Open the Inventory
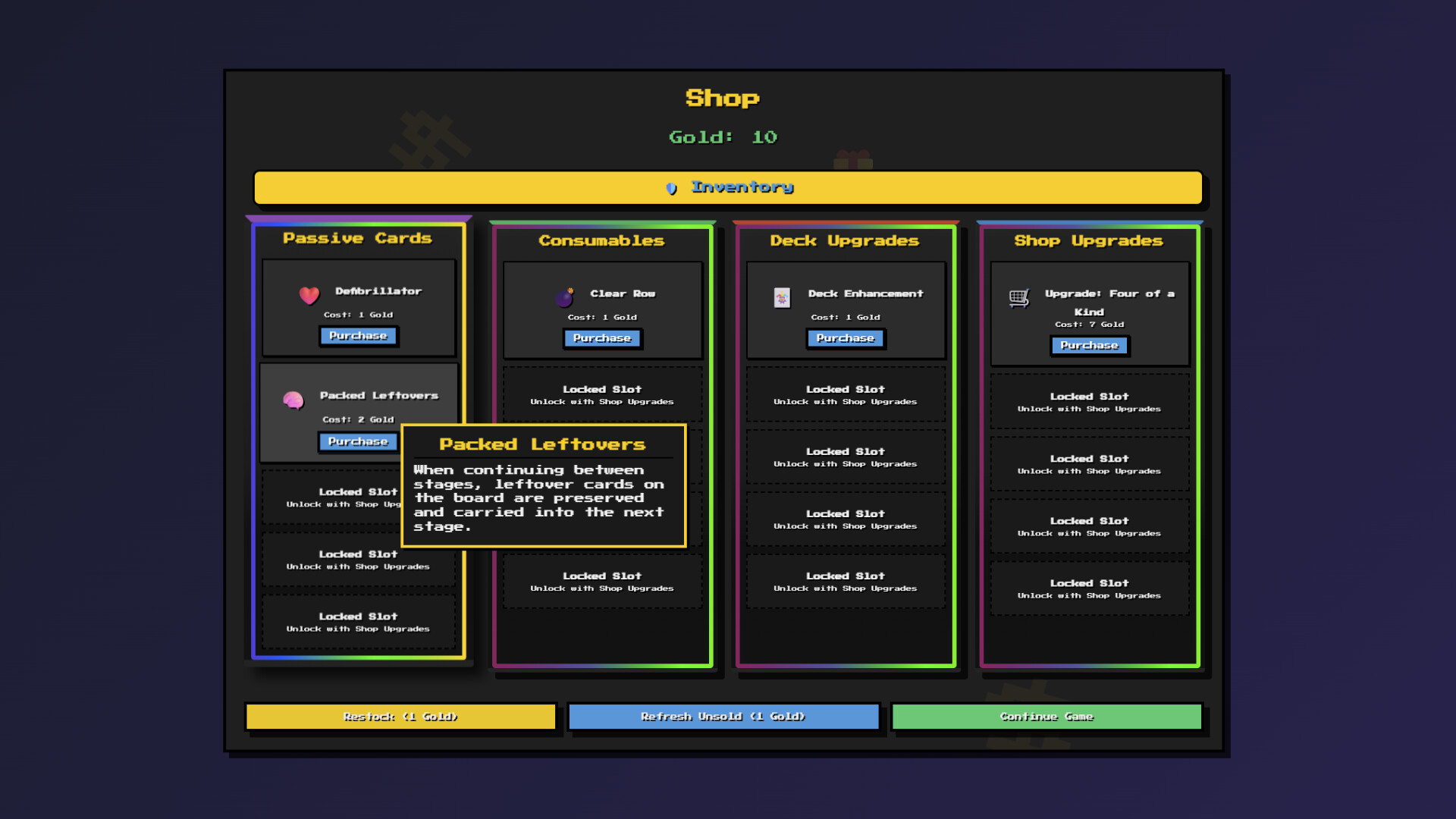 coord(728,187)
